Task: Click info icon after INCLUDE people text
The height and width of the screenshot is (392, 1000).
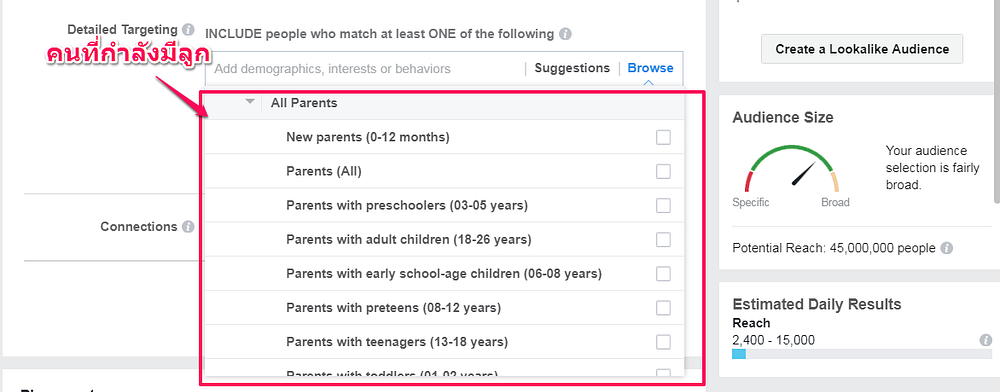Action: [565, 34]
